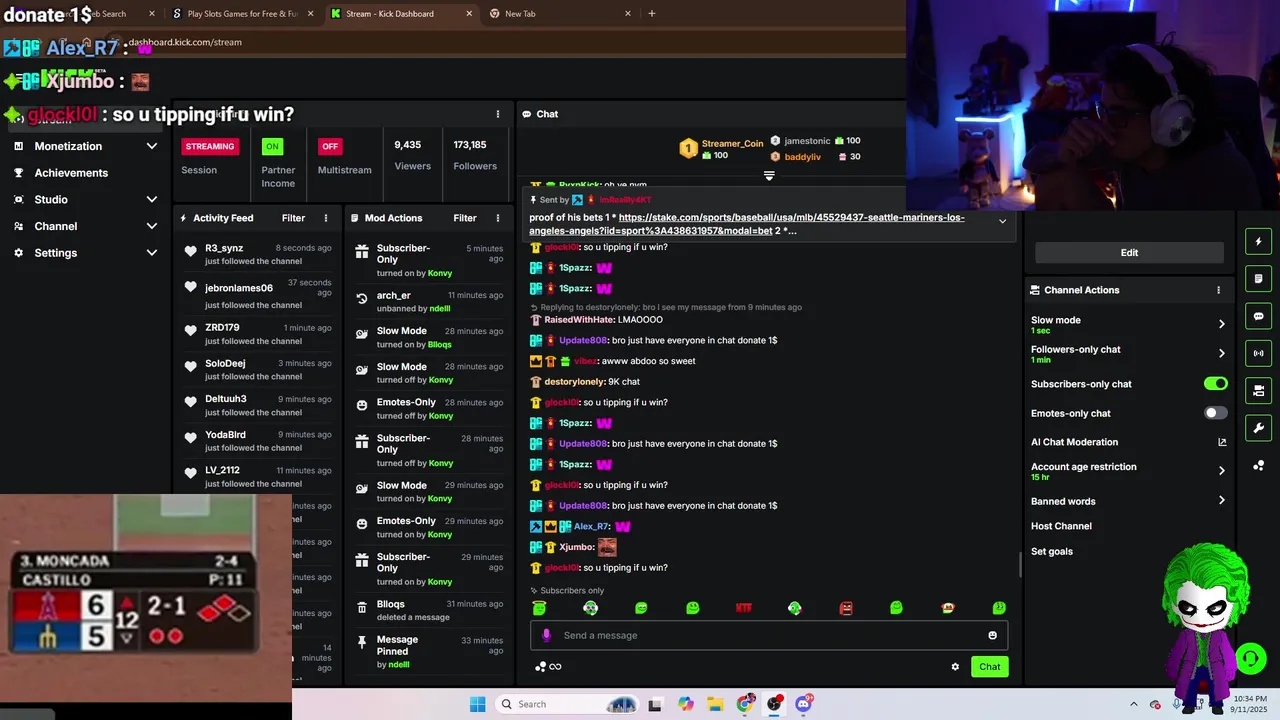Open Banned words chevron
1280x720 pixels.
1221,501
